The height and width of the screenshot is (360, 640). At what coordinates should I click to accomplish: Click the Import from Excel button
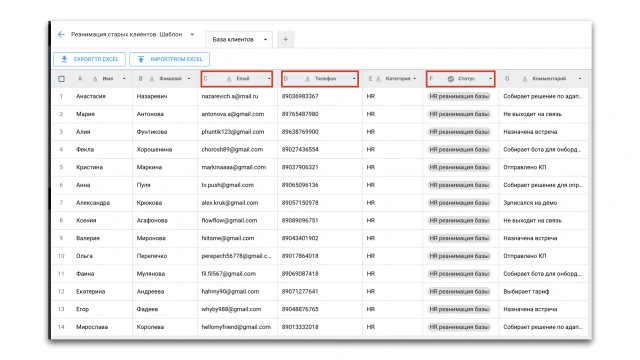point(169,59)
